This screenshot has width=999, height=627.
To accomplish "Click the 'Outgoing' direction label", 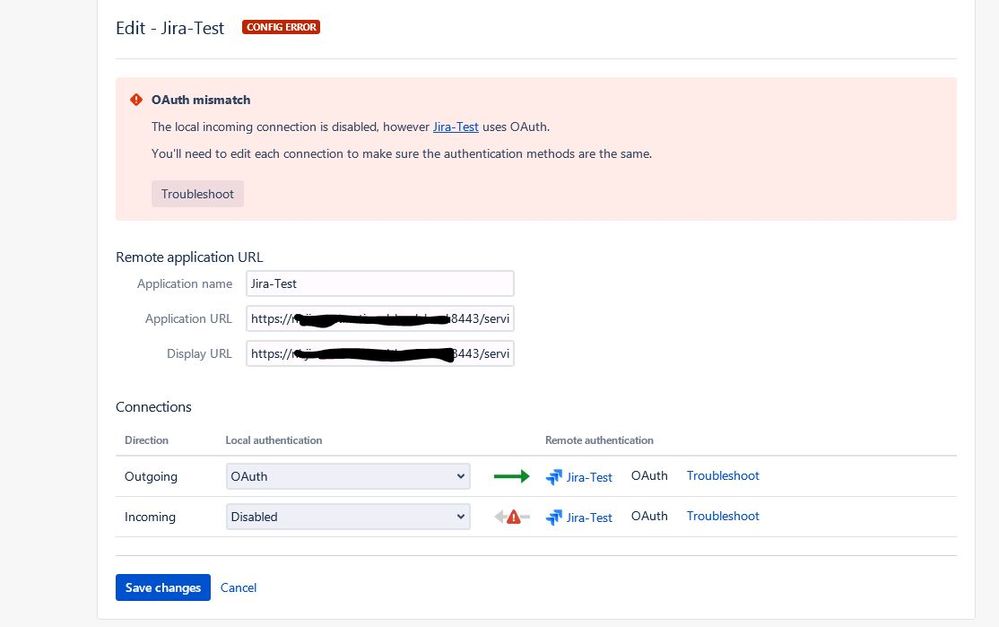I will pyautogui.click(x=151, y=477).
